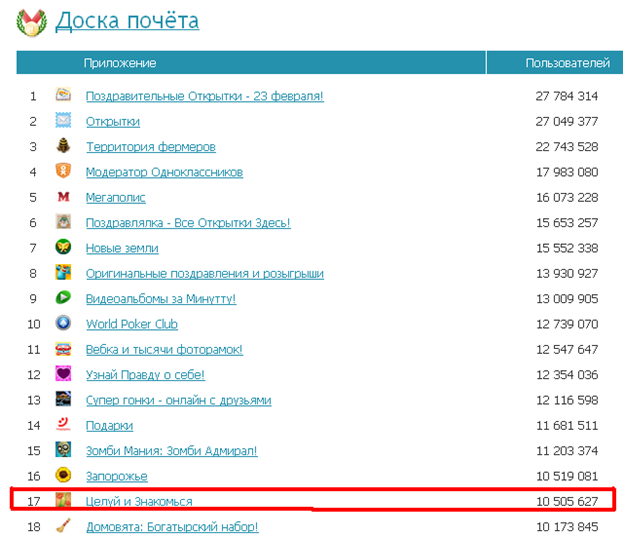
Task: Click the World Poker Club chip icon
Action: [x=63, y=323]
